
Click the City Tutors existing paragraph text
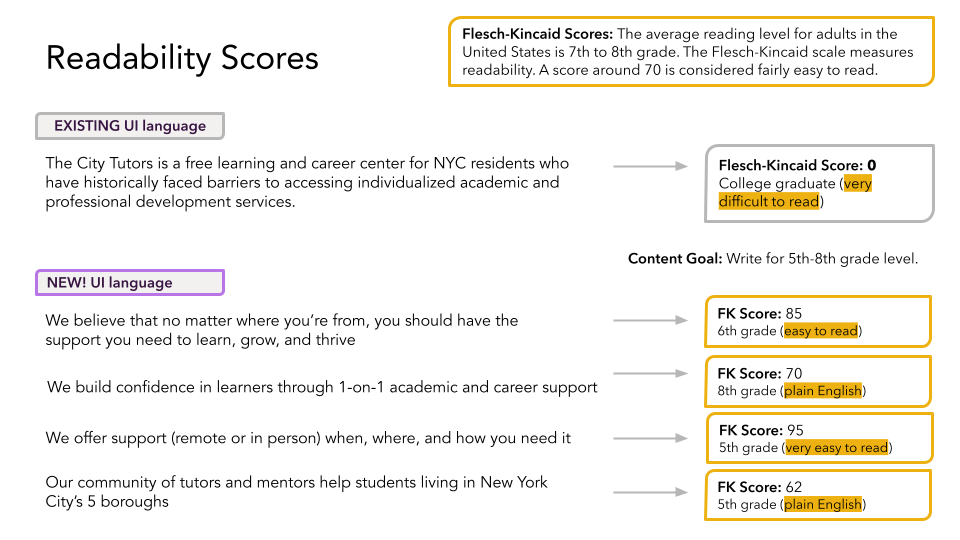pyautogui.click(x=307, y=182)
